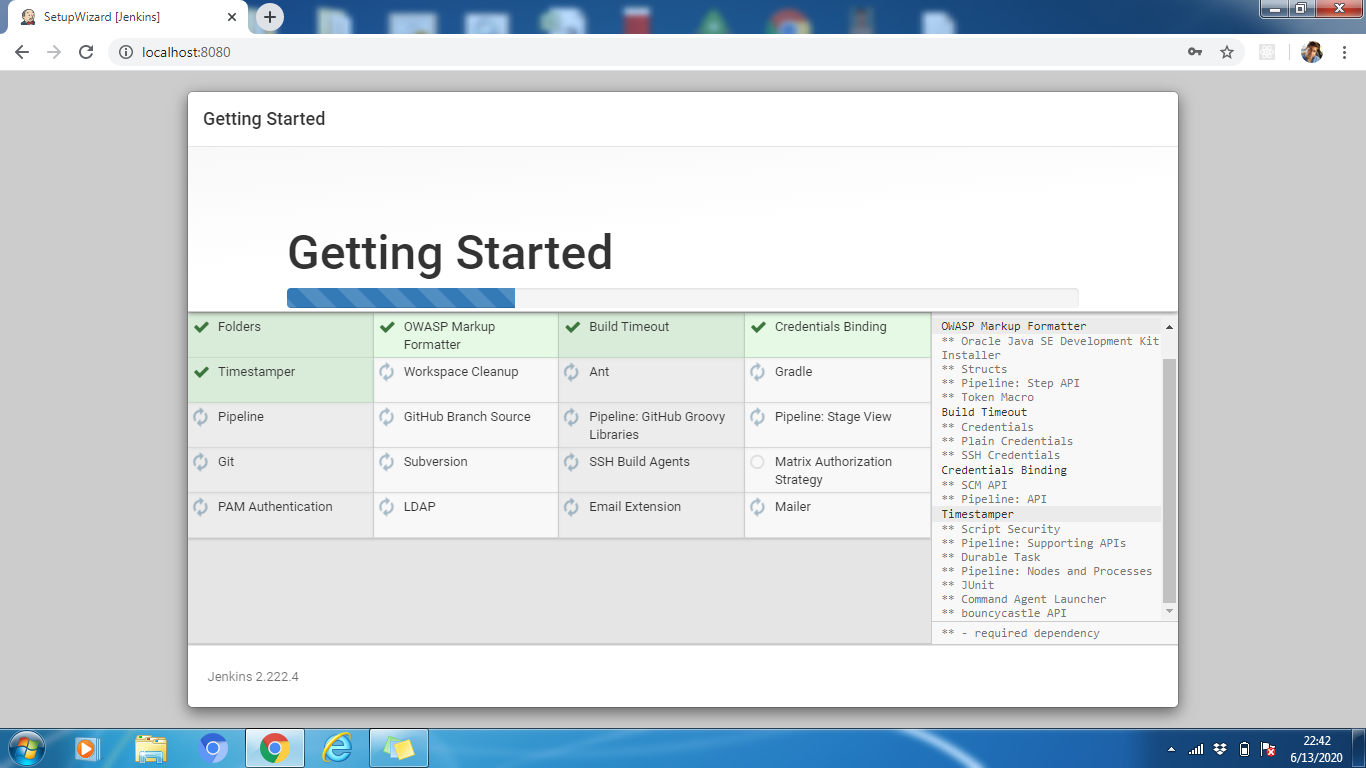Select the SetupWizard [Jenkins] tab
1366x768 pixels.
coord(129,17)
